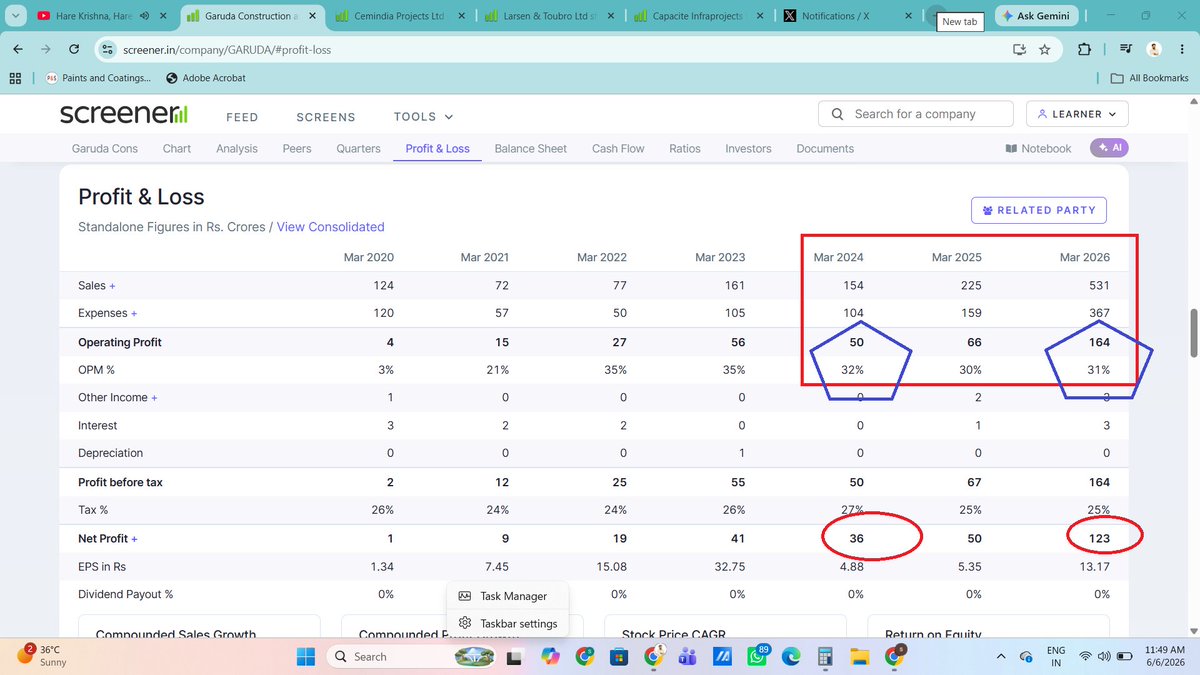Open the All Bookmarks folder
This screenshot has height=675, width=1200.
[1150, 78]
